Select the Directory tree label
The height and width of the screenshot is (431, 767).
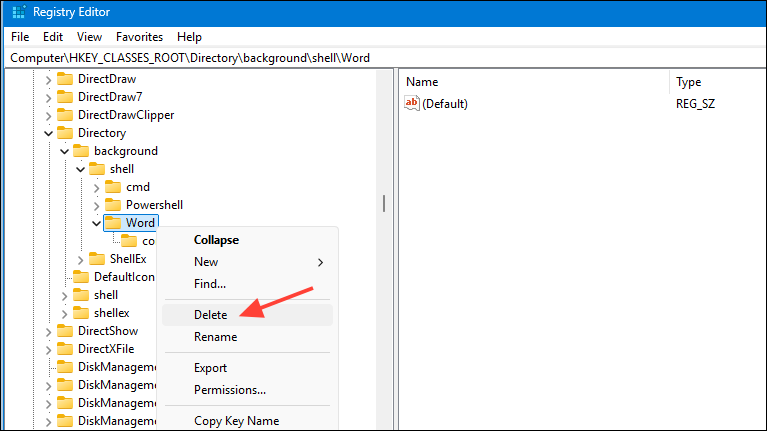pyautogui.click(x=102, y=133)
